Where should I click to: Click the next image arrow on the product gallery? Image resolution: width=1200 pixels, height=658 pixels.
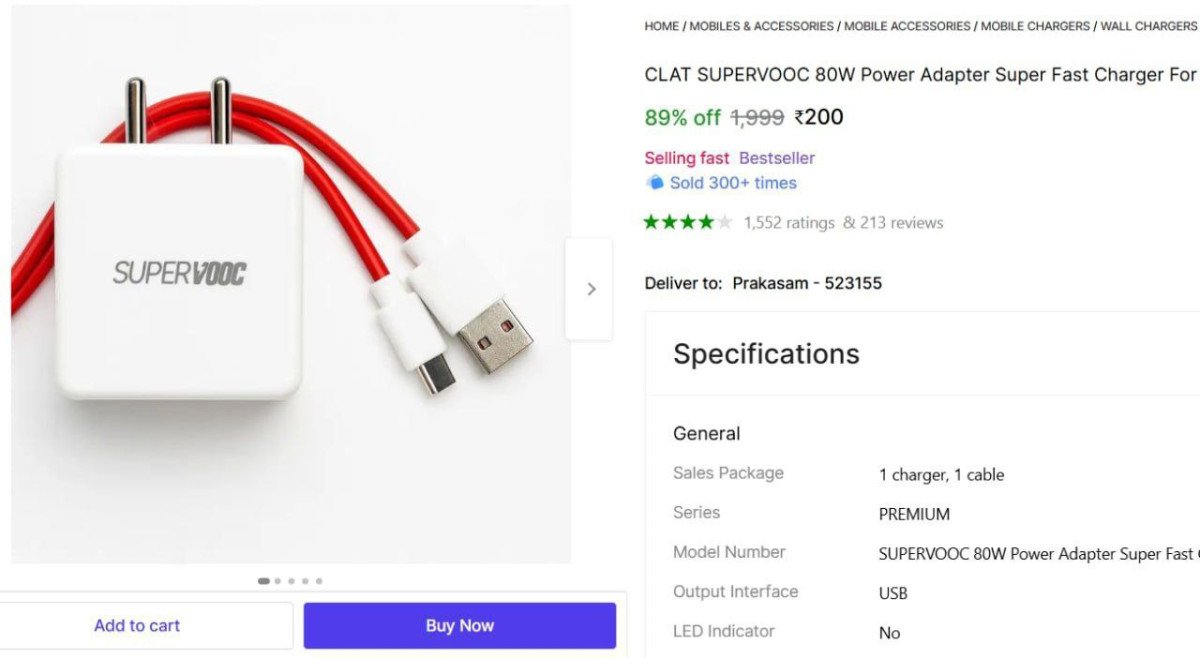590,289
